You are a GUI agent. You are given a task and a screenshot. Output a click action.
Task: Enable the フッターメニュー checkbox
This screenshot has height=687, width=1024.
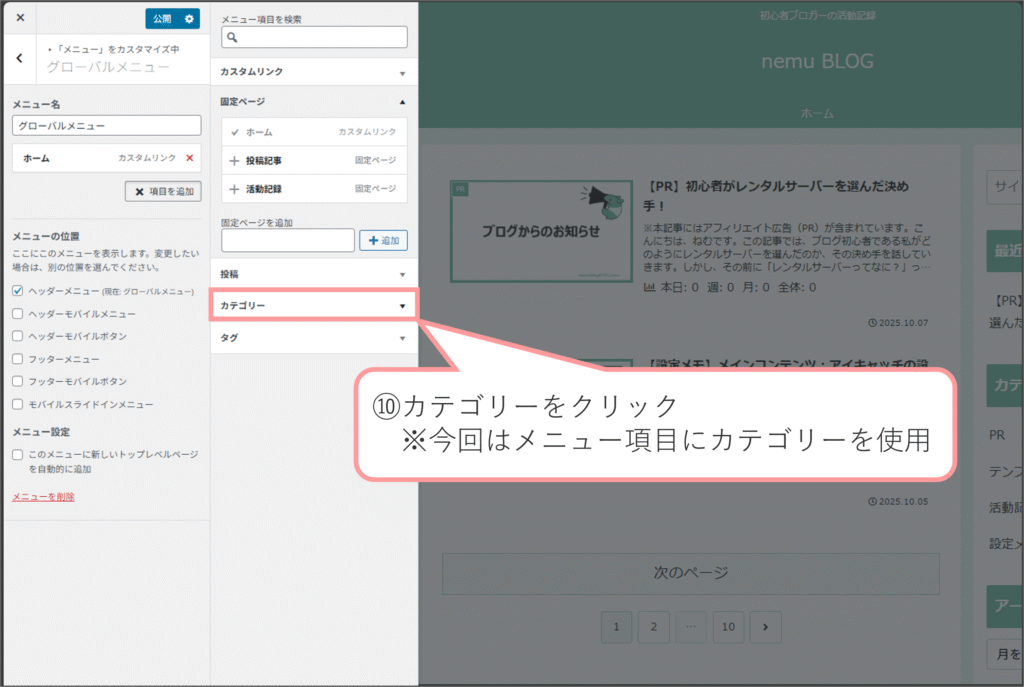coord(18,359)
